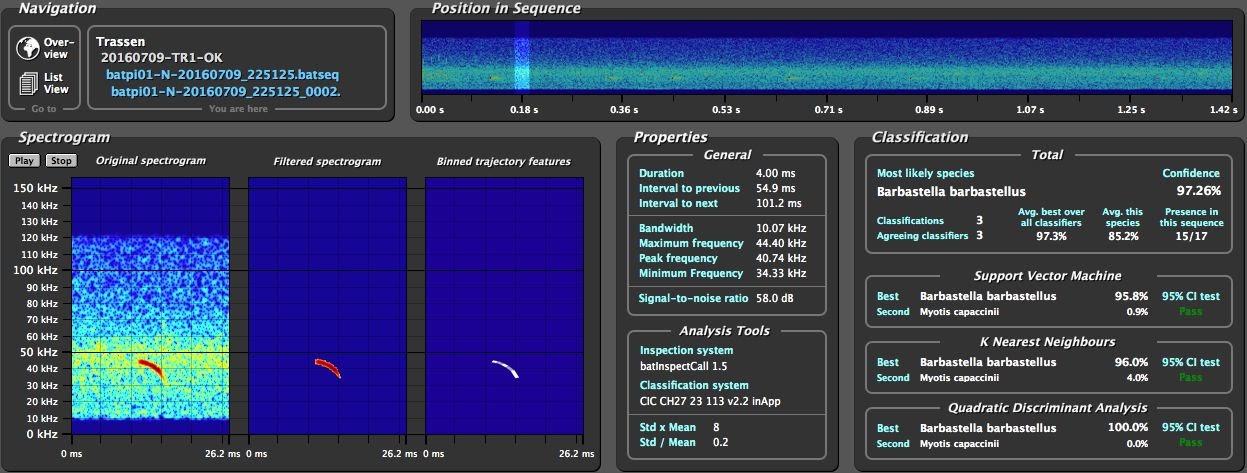Image resolution: width=1247 pixels, height=473 pixels.
Task: Click the red call in the Filtered spectrogram
Action: (x=328, y=367)
